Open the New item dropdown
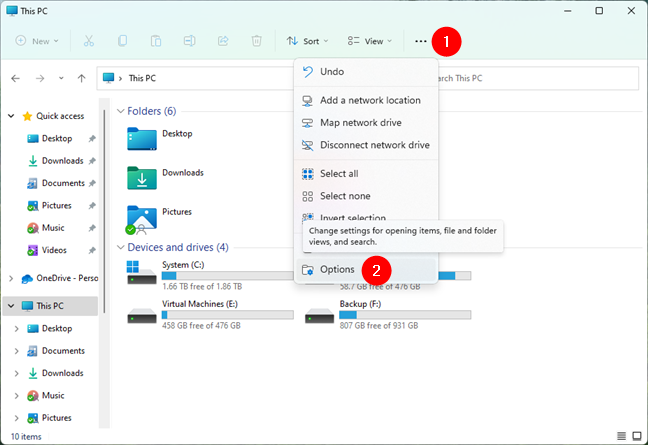 (37, 41)
